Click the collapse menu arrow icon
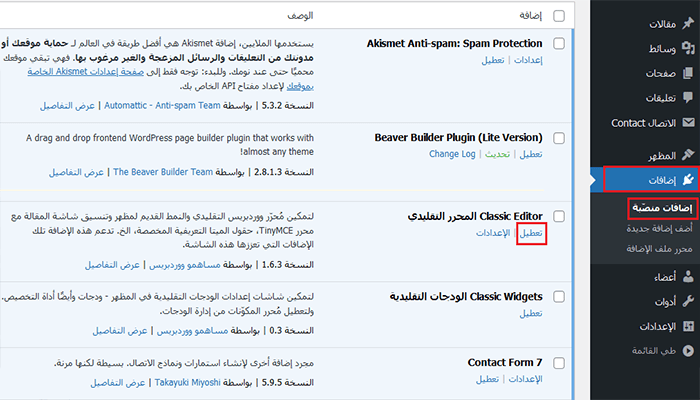 (x=688, y=351)
